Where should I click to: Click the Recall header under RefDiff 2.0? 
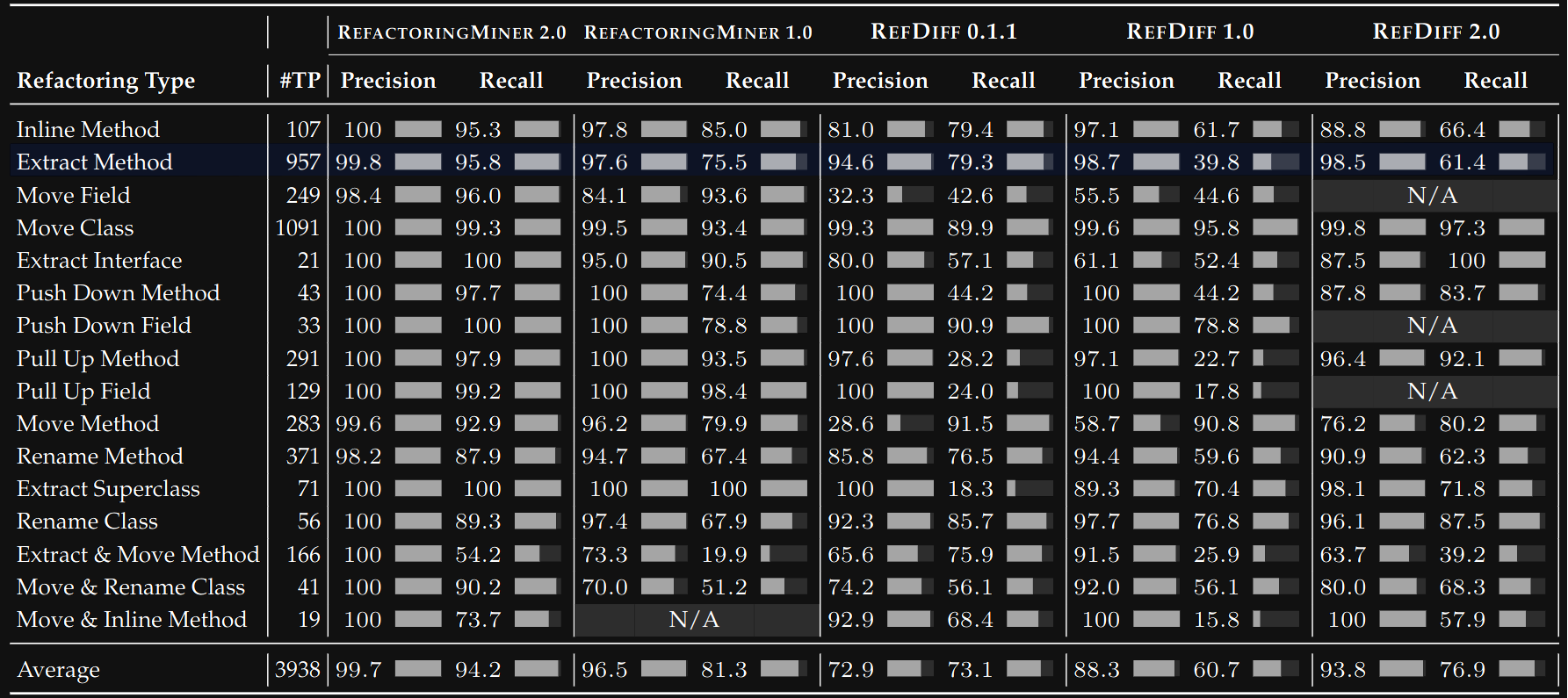point(1495,81)
